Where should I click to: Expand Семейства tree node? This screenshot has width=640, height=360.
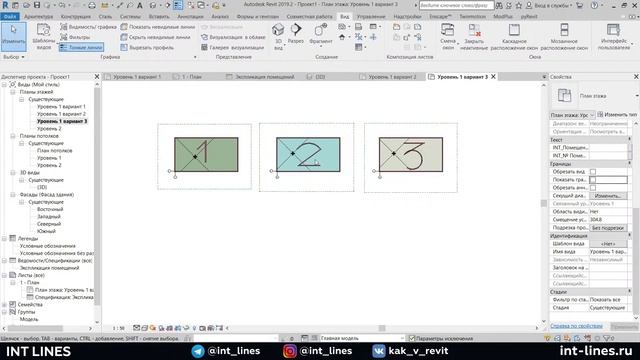(x=4, y=304)
